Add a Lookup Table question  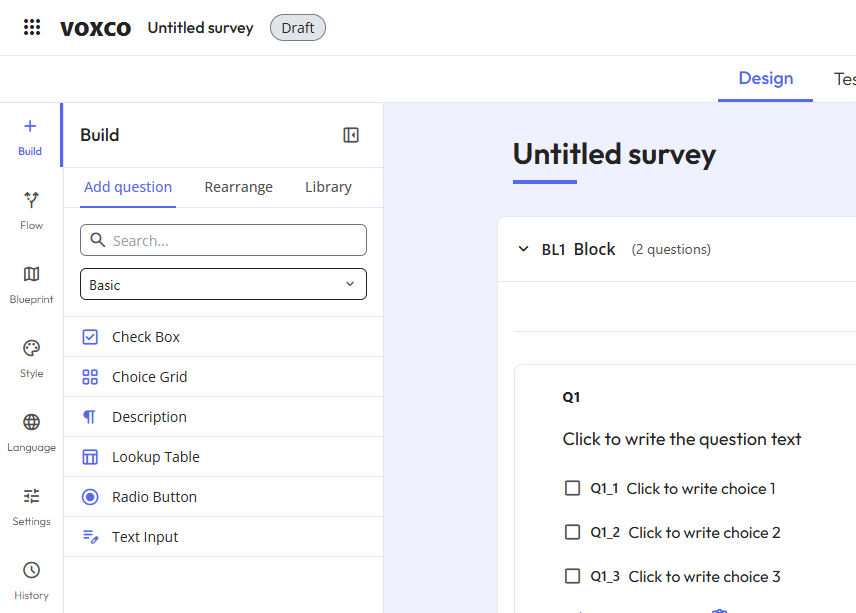click(x=223, y=457)
